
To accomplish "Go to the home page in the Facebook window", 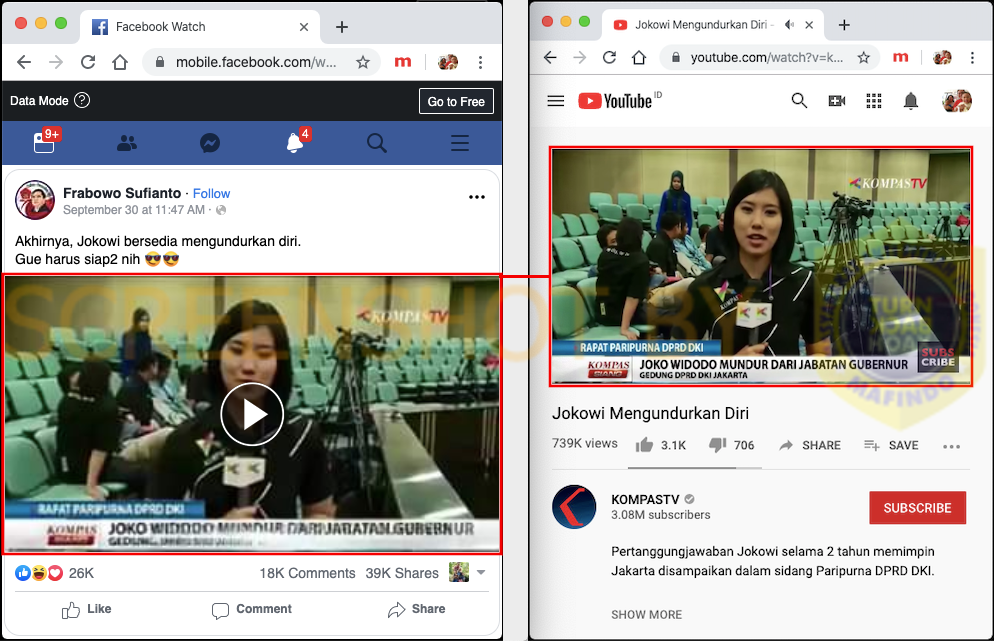I will click(x=120, y=62).
